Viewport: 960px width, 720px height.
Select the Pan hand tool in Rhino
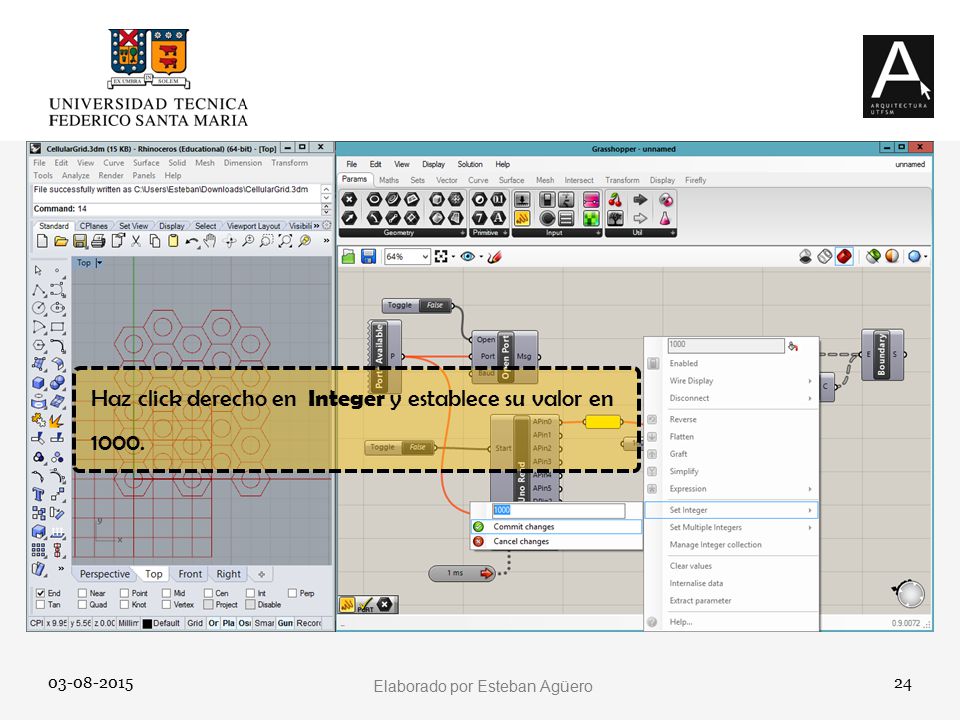tap(210, 241)
